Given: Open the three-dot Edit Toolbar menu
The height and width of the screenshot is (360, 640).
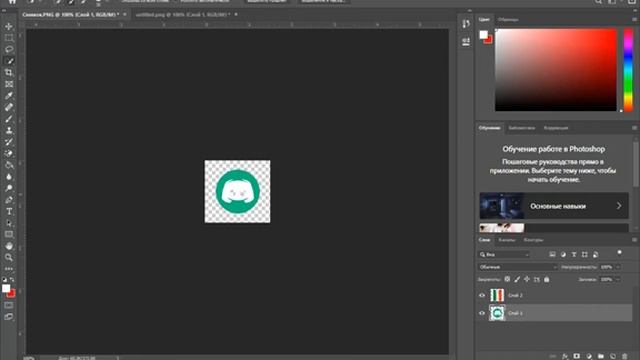Looking at the screenshot, I should pyautogui.click(x=9, y=269).
